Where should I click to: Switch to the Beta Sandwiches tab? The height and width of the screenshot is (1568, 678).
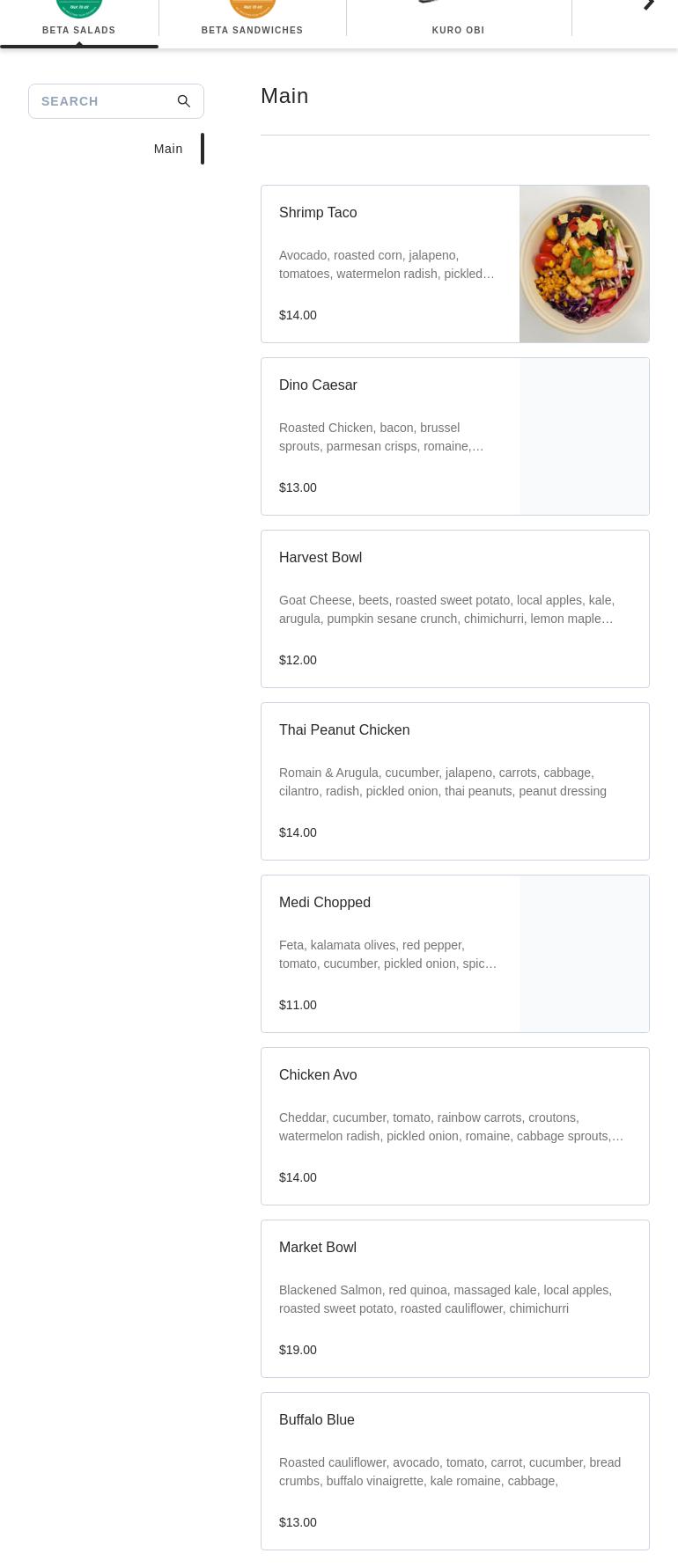click(252, 30)
